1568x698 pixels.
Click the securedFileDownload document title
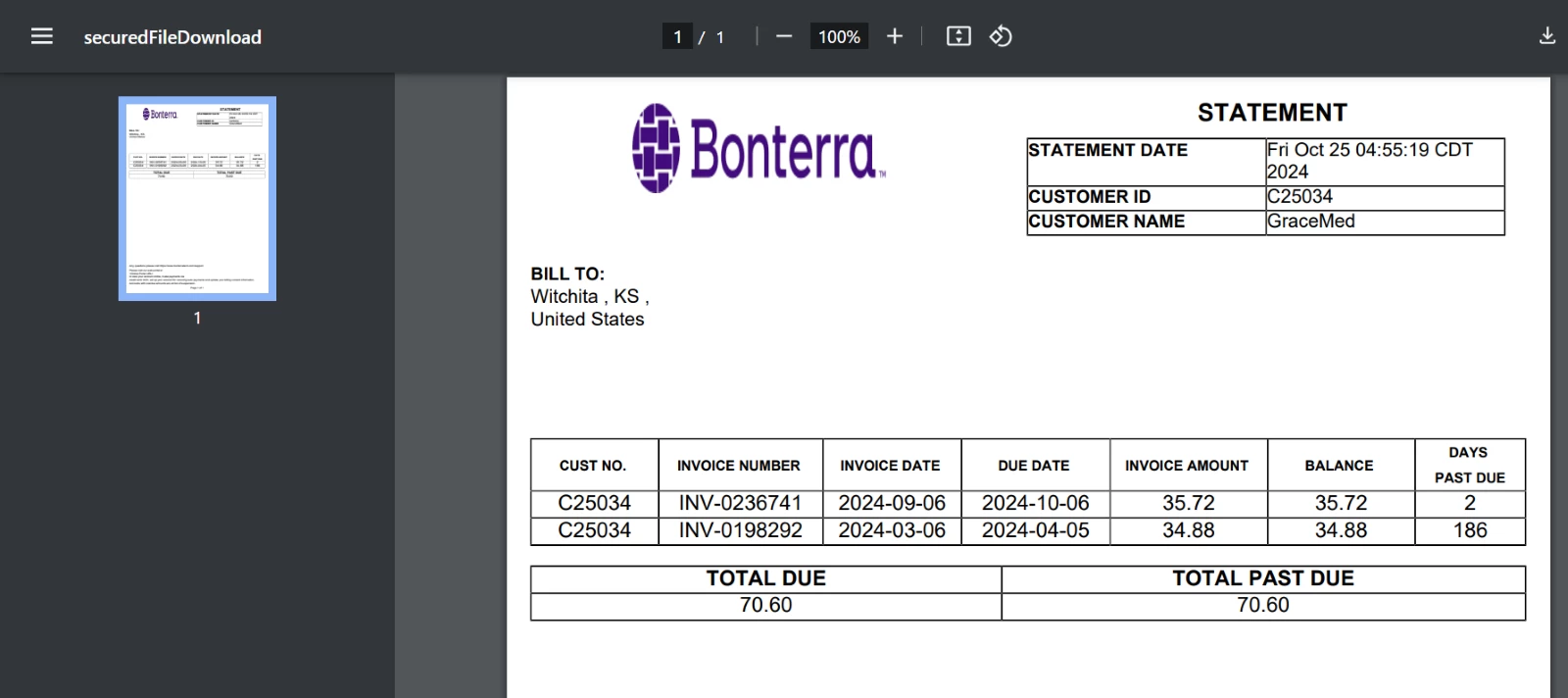172,37
